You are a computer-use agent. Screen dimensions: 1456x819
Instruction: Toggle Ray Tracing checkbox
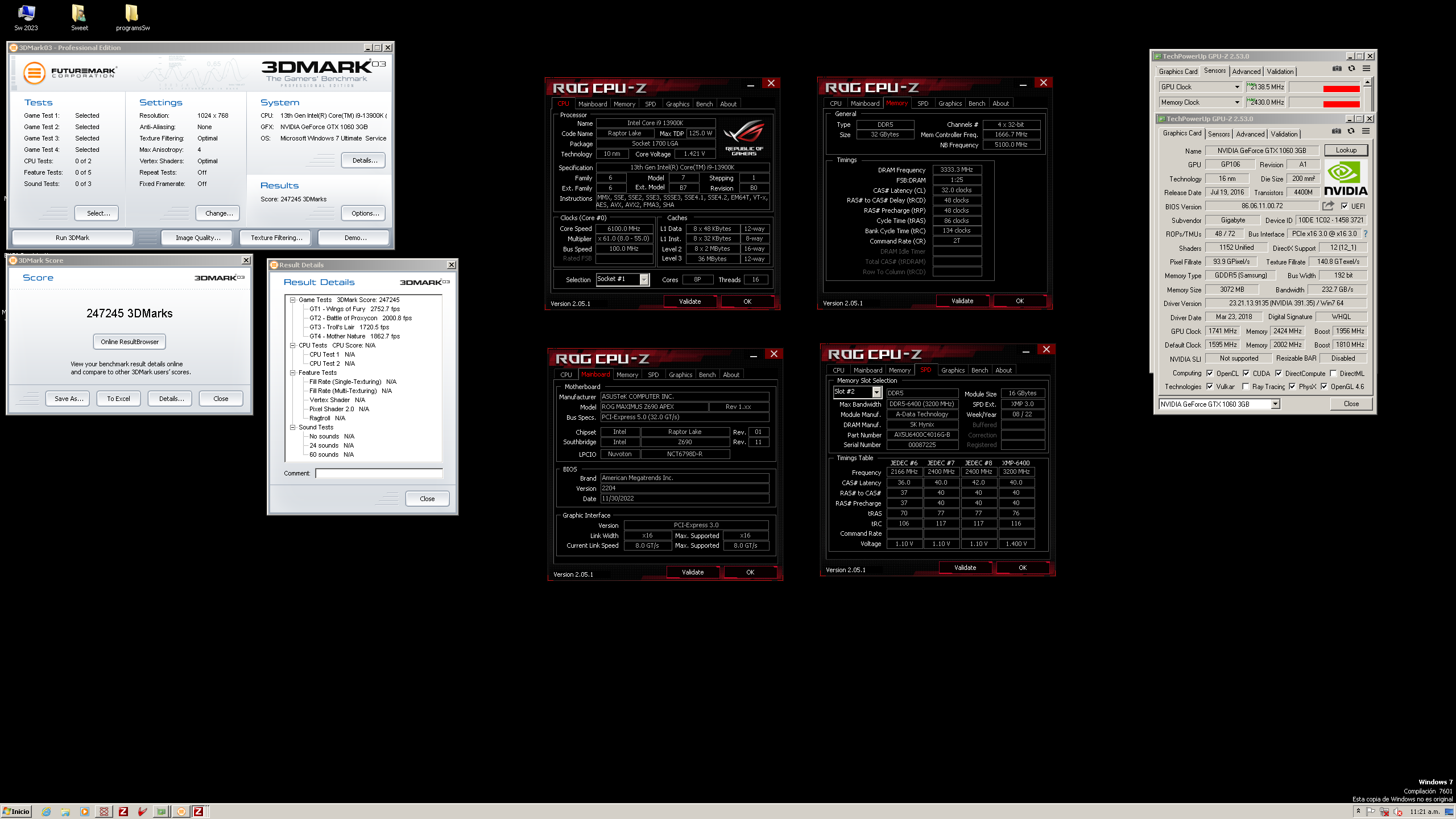(x=1246, y=387)
